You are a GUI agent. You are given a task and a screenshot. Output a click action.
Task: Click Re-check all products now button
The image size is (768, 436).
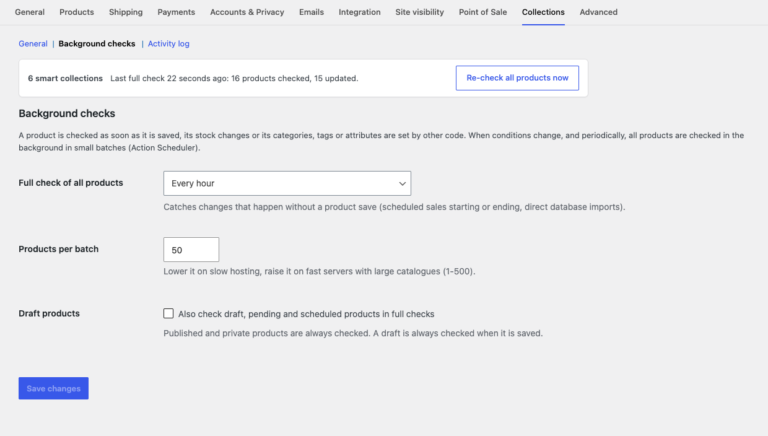[x=517, y=78]
